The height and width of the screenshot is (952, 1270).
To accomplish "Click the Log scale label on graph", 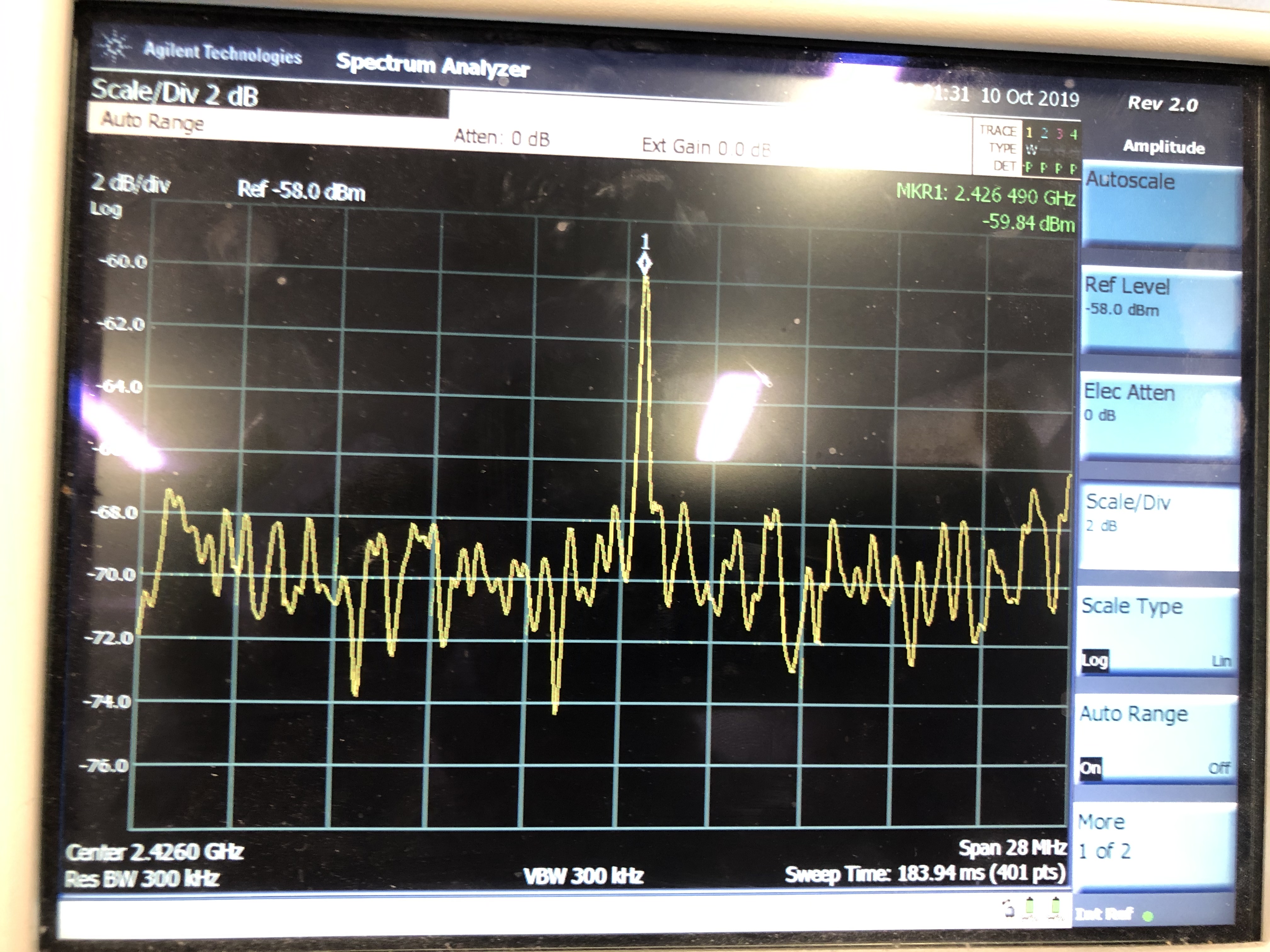I will (x=106, y=209).
